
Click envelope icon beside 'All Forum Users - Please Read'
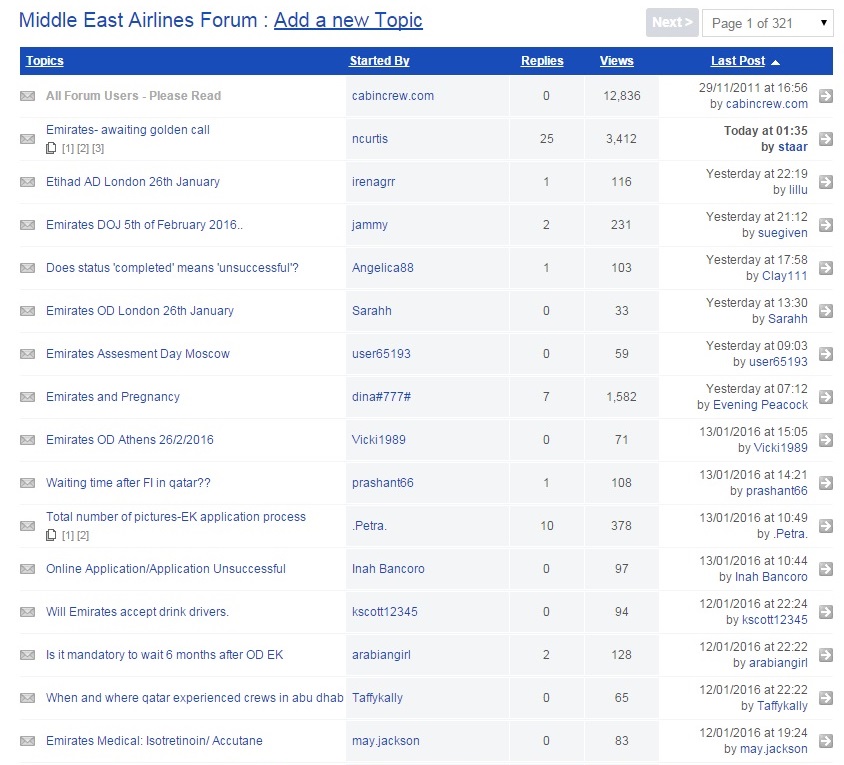click(x=27, y=96)
